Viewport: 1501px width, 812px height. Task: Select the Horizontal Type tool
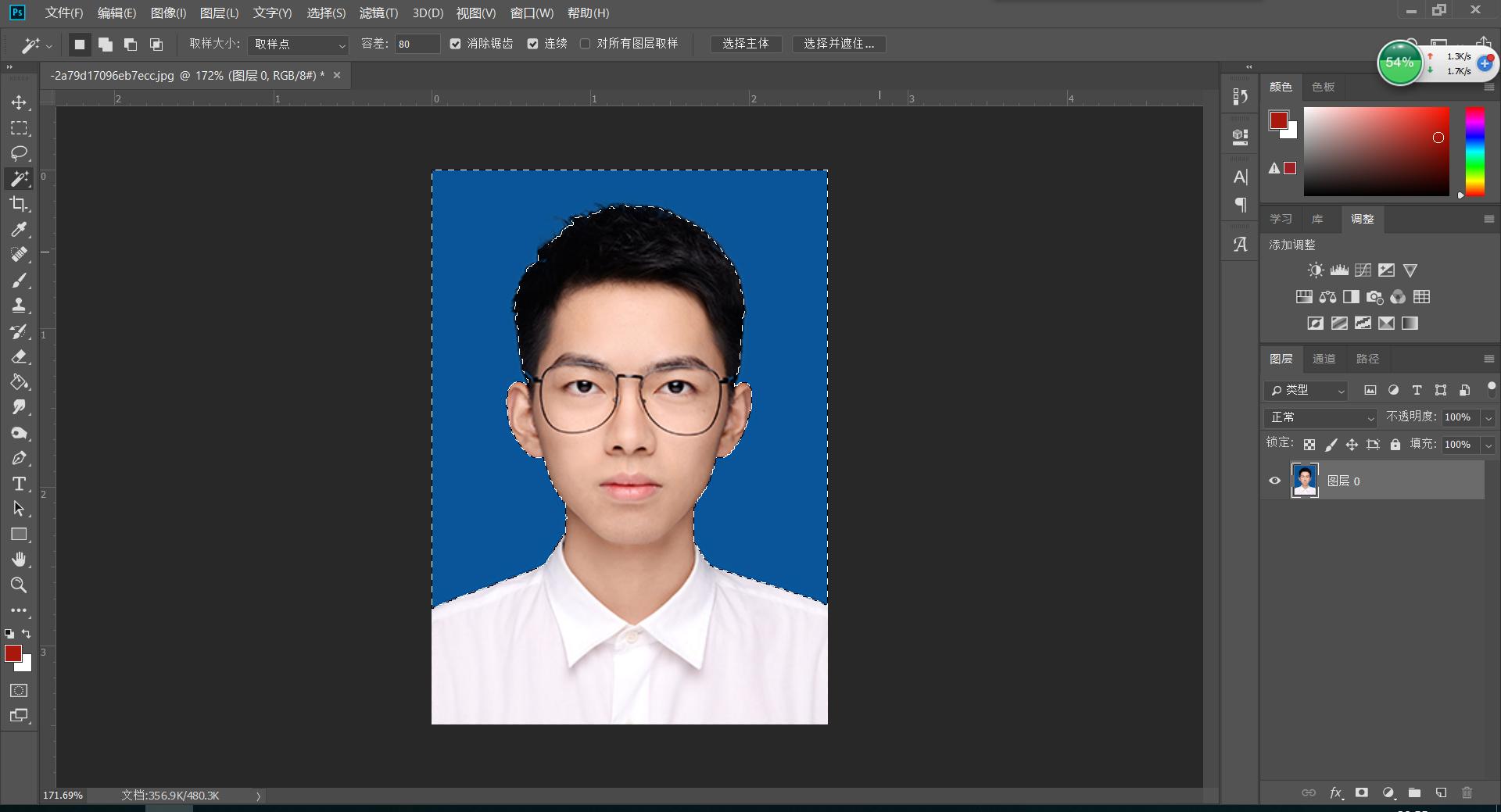pos(19,484)
